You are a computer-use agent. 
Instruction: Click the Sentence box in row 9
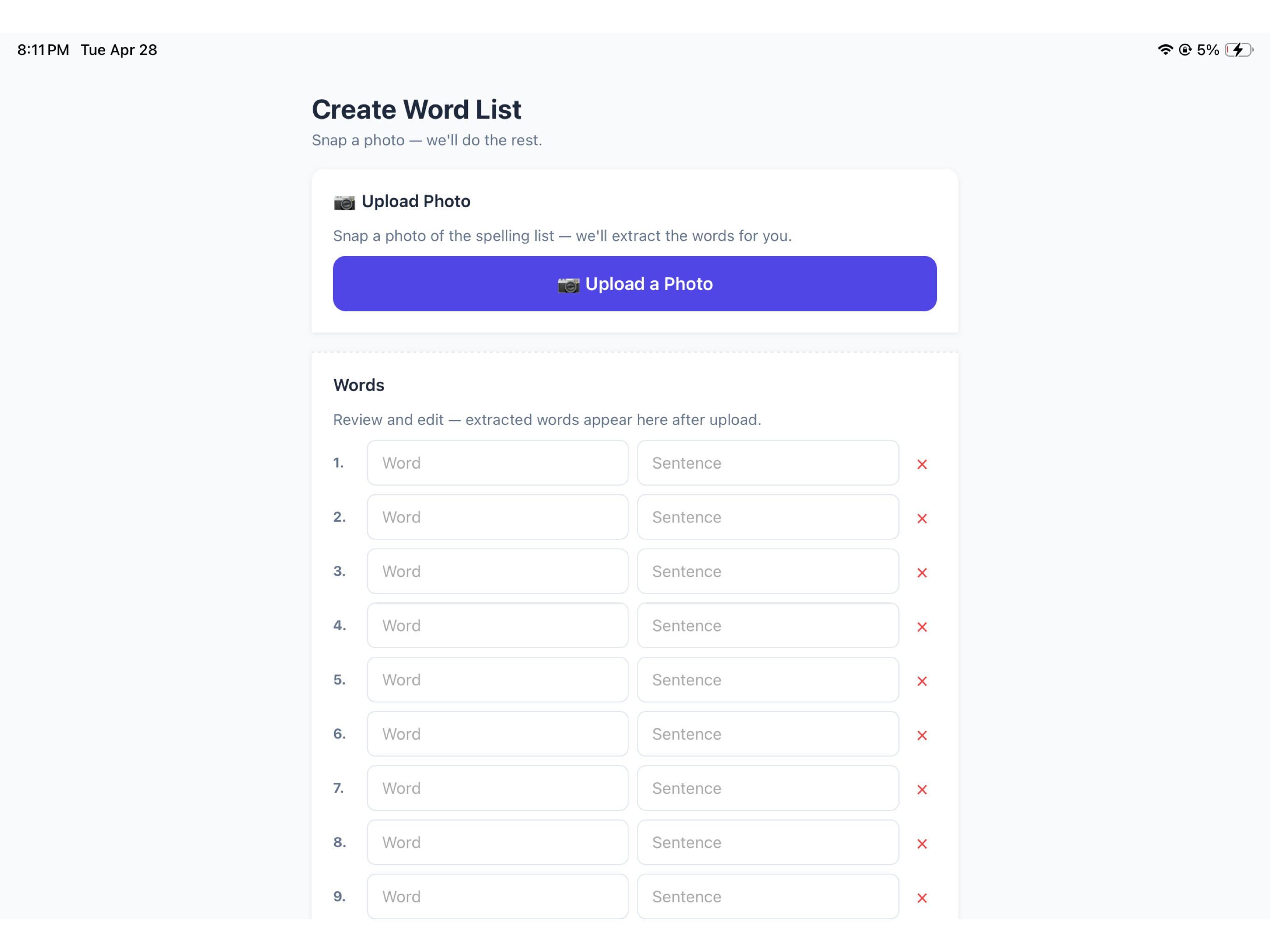tap(767, 896)
